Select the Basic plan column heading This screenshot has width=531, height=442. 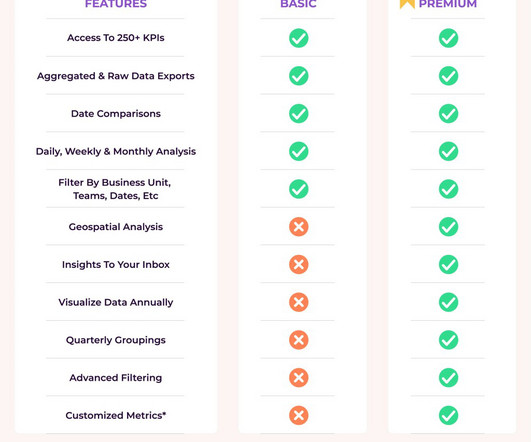pos(298,4)
